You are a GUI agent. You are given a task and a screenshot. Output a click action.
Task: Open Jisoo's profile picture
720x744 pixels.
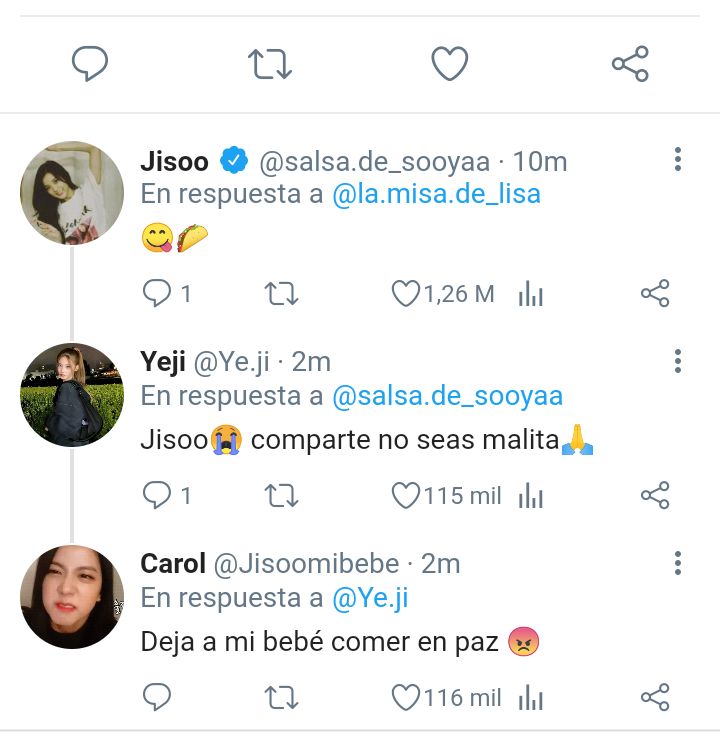pos(72,193)
